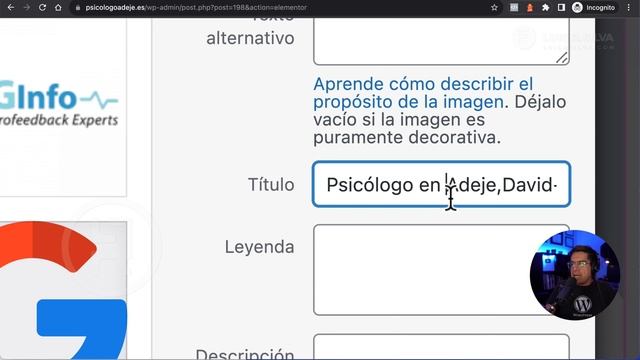Go back with the browser back arrow
640x360 pixels.
pyautogui.click(x=11, y=8)
